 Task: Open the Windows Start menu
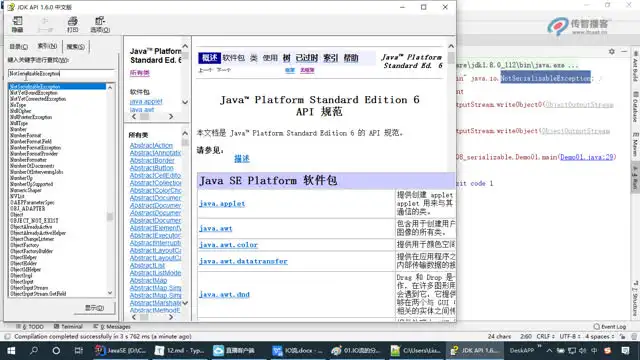point(11,351)
